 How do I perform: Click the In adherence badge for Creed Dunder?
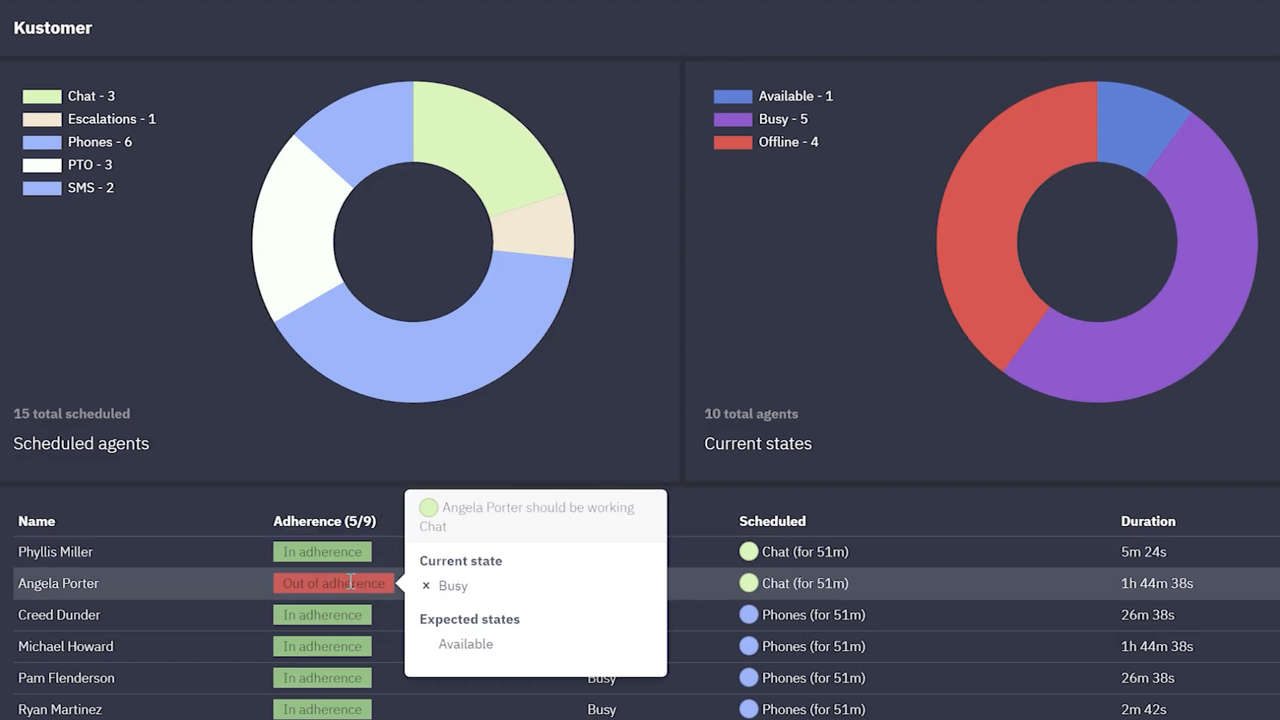pos(322,614)
